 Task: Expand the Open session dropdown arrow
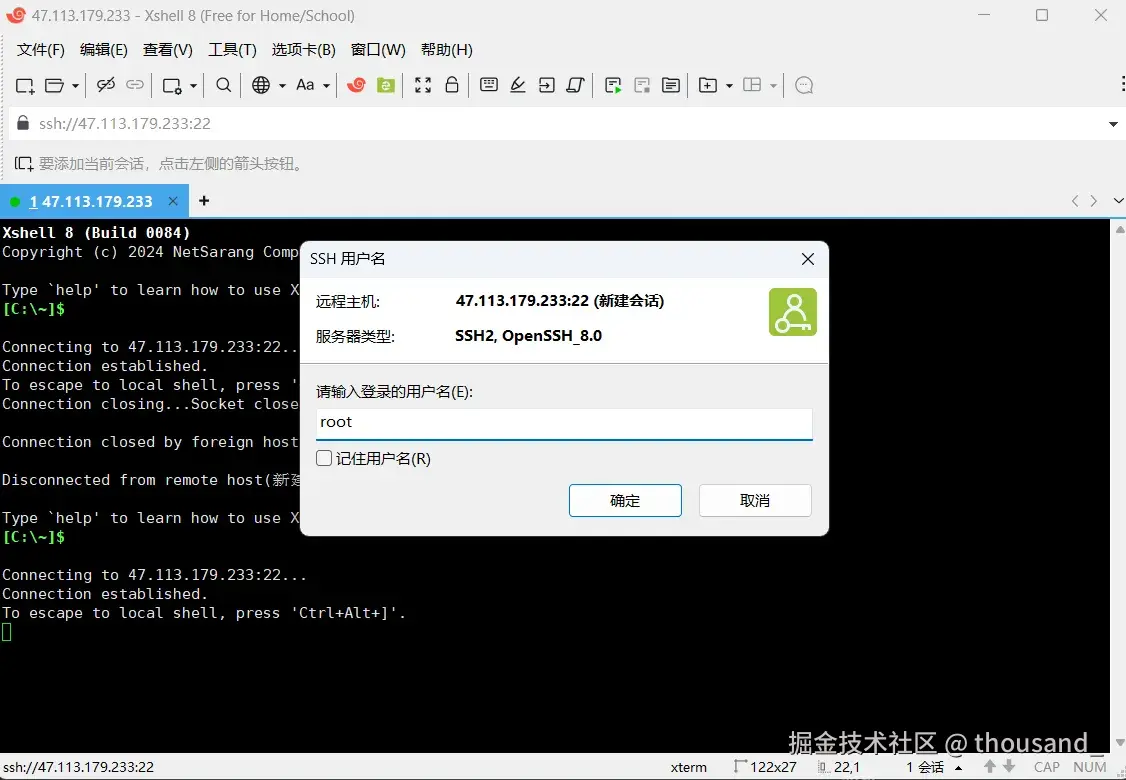(x=75, y=85)
